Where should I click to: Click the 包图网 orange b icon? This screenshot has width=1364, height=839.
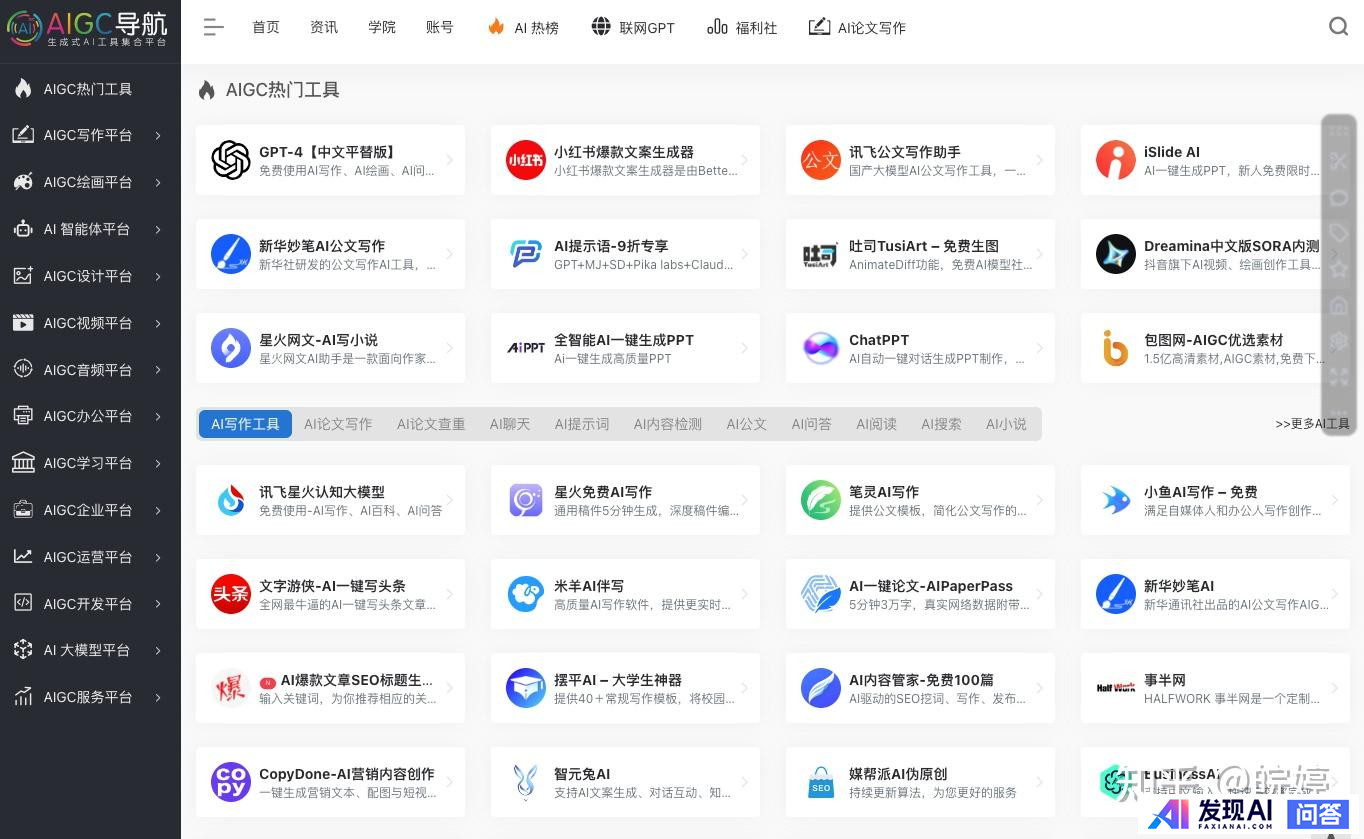pyautogui.click(x=1116, y=348)
